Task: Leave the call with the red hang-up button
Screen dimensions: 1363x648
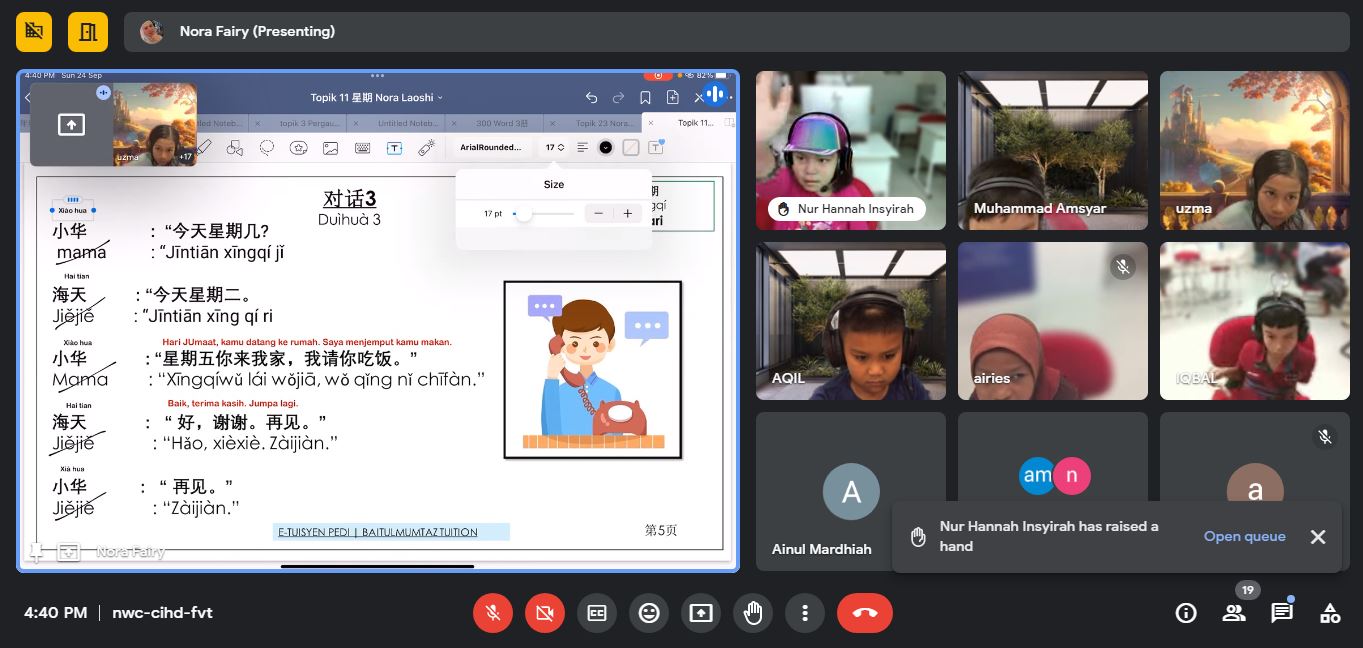Action: [x=865, y=613]
